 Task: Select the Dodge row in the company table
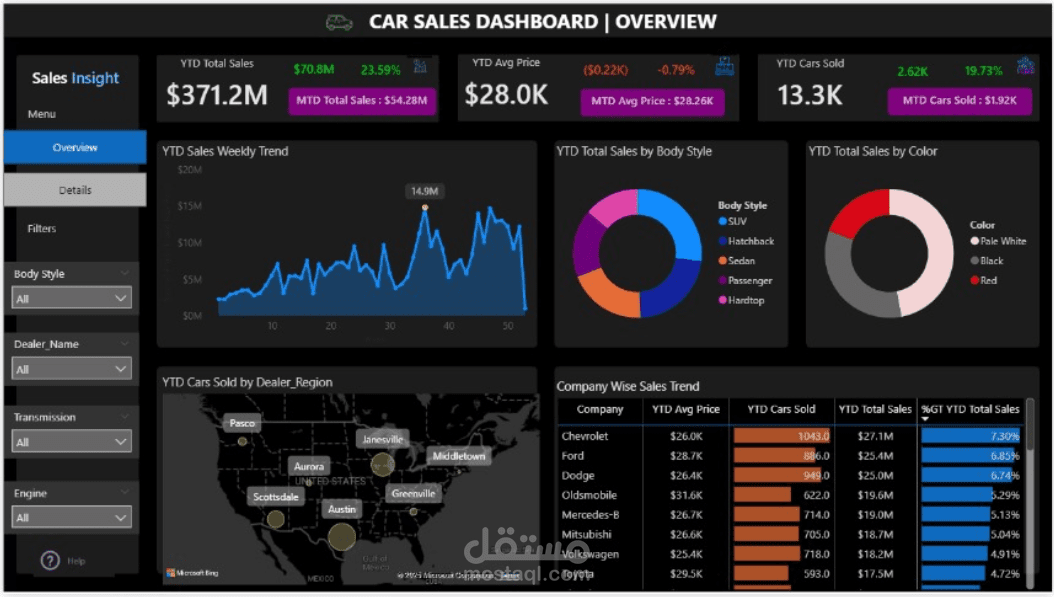[x=790, y=475]
